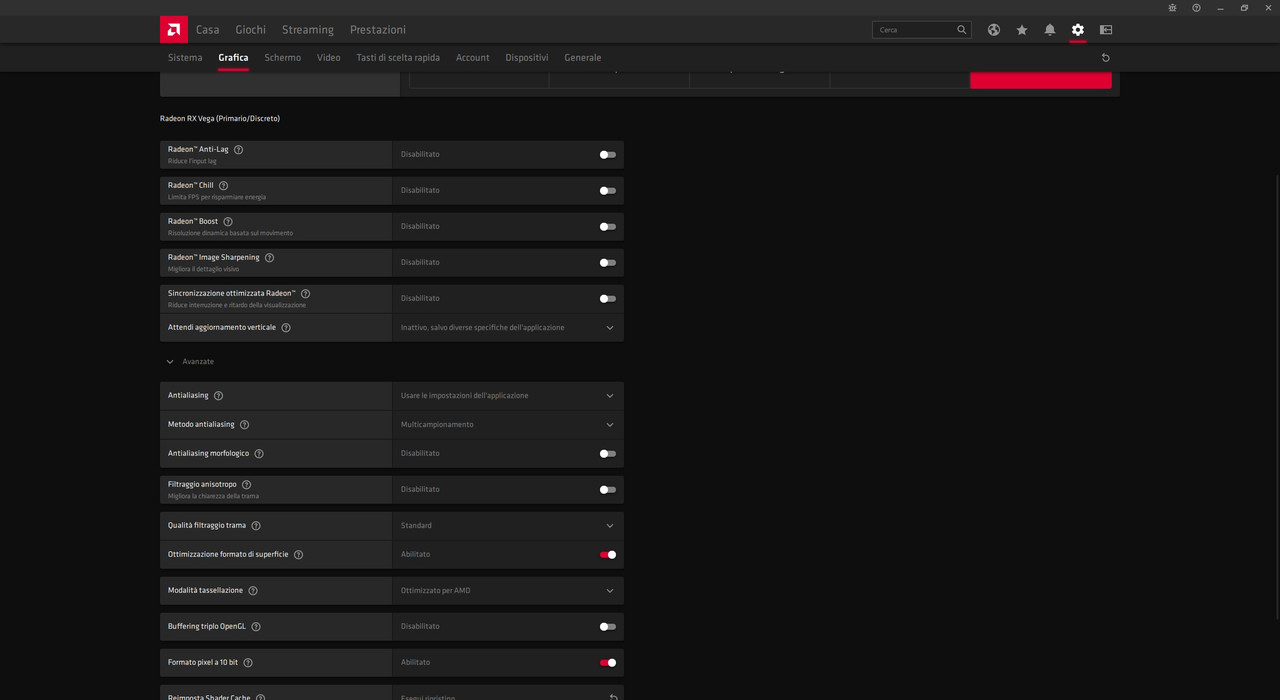Open Account tab

click(x=473, y=58)
